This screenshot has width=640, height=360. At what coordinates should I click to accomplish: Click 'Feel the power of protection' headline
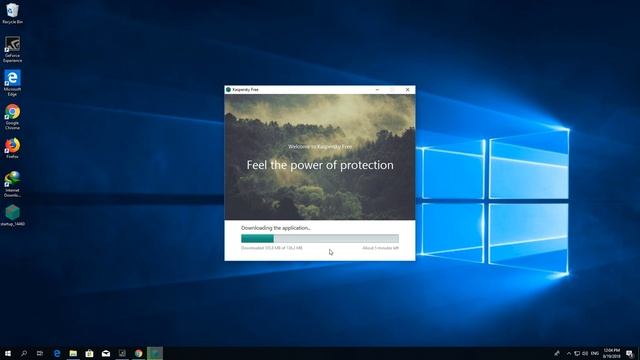[320, 165]
